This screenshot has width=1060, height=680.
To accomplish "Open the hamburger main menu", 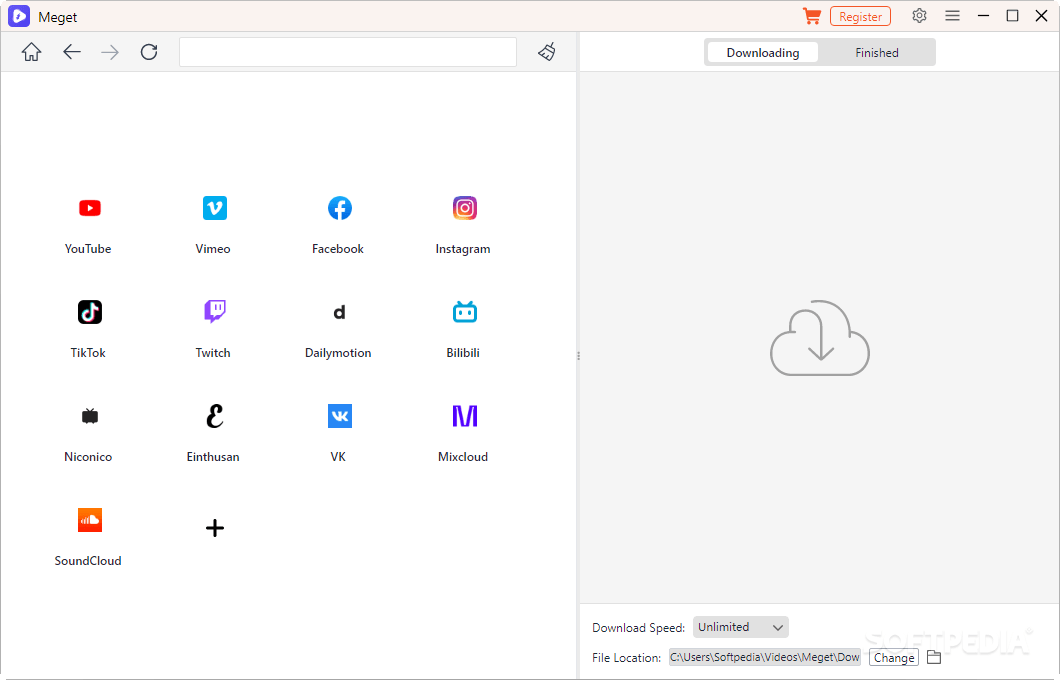I will 953,16.
